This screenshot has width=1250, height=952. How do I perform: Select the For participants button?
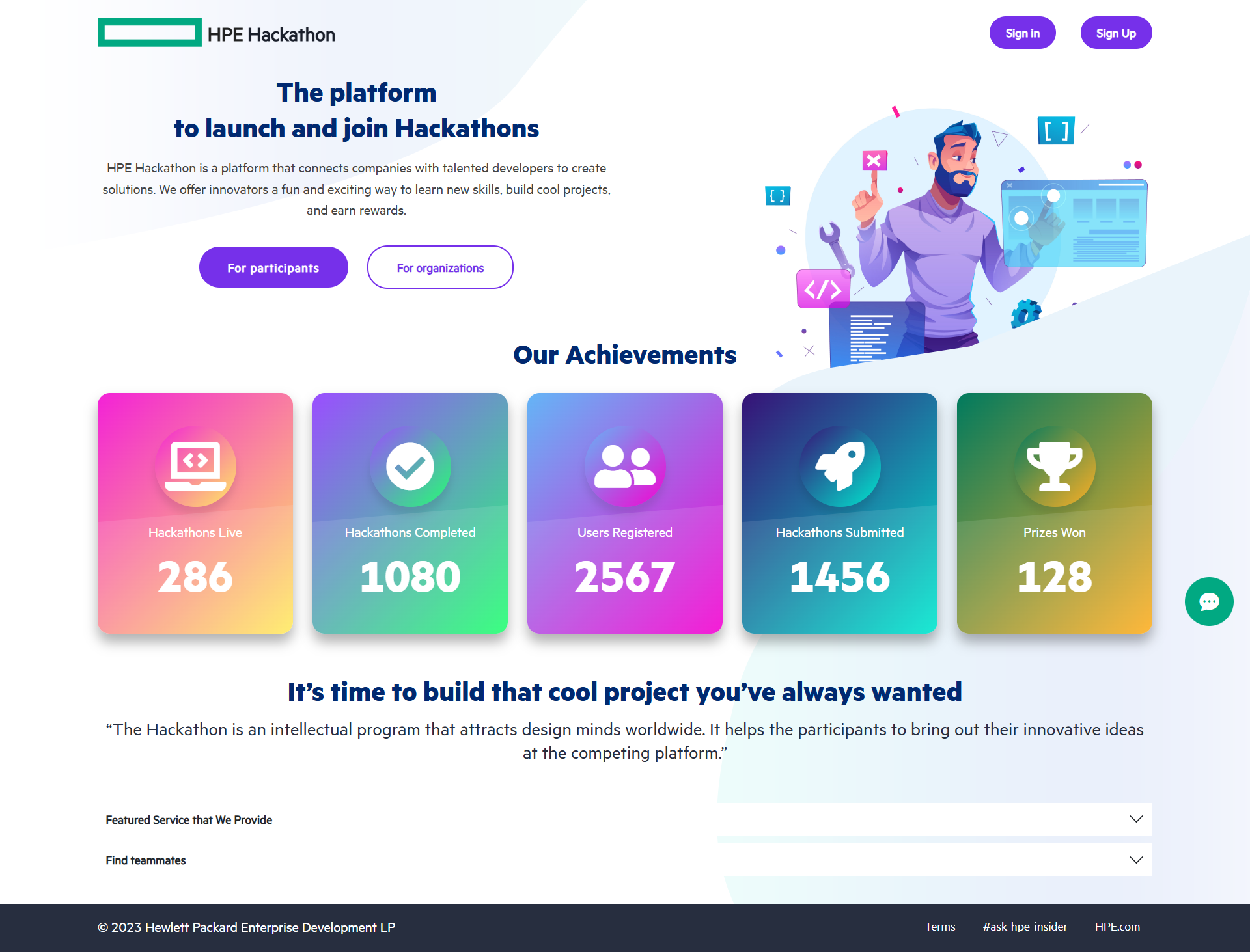click(x=273, y=267)
